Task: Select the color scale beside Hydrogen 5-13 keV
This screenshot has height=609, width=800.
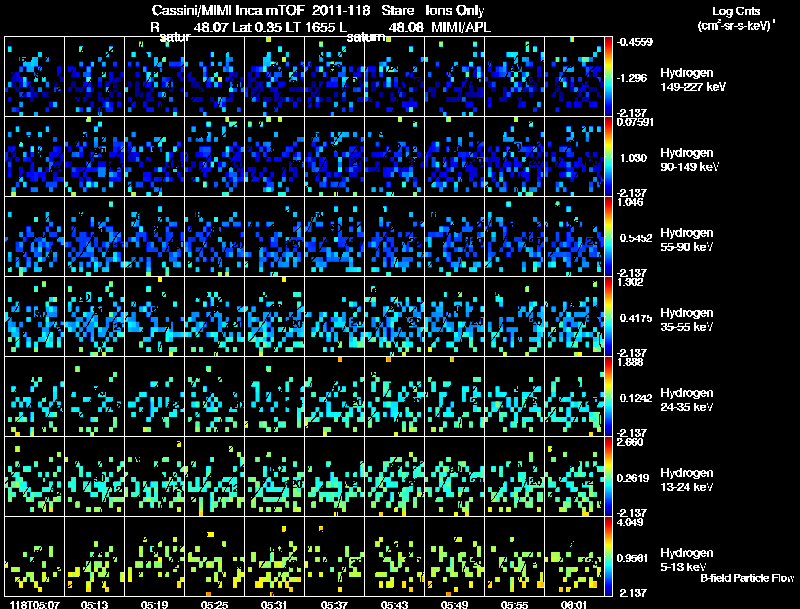Action: point(610,556)
